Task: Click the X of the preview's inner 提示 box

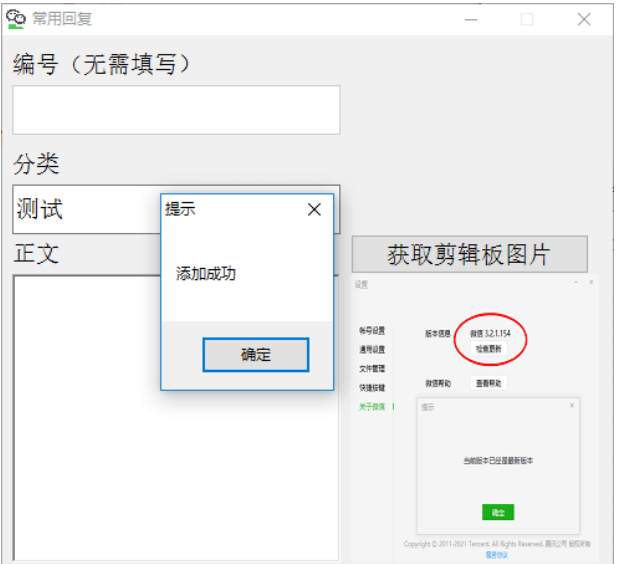Action: click(572, 406)
